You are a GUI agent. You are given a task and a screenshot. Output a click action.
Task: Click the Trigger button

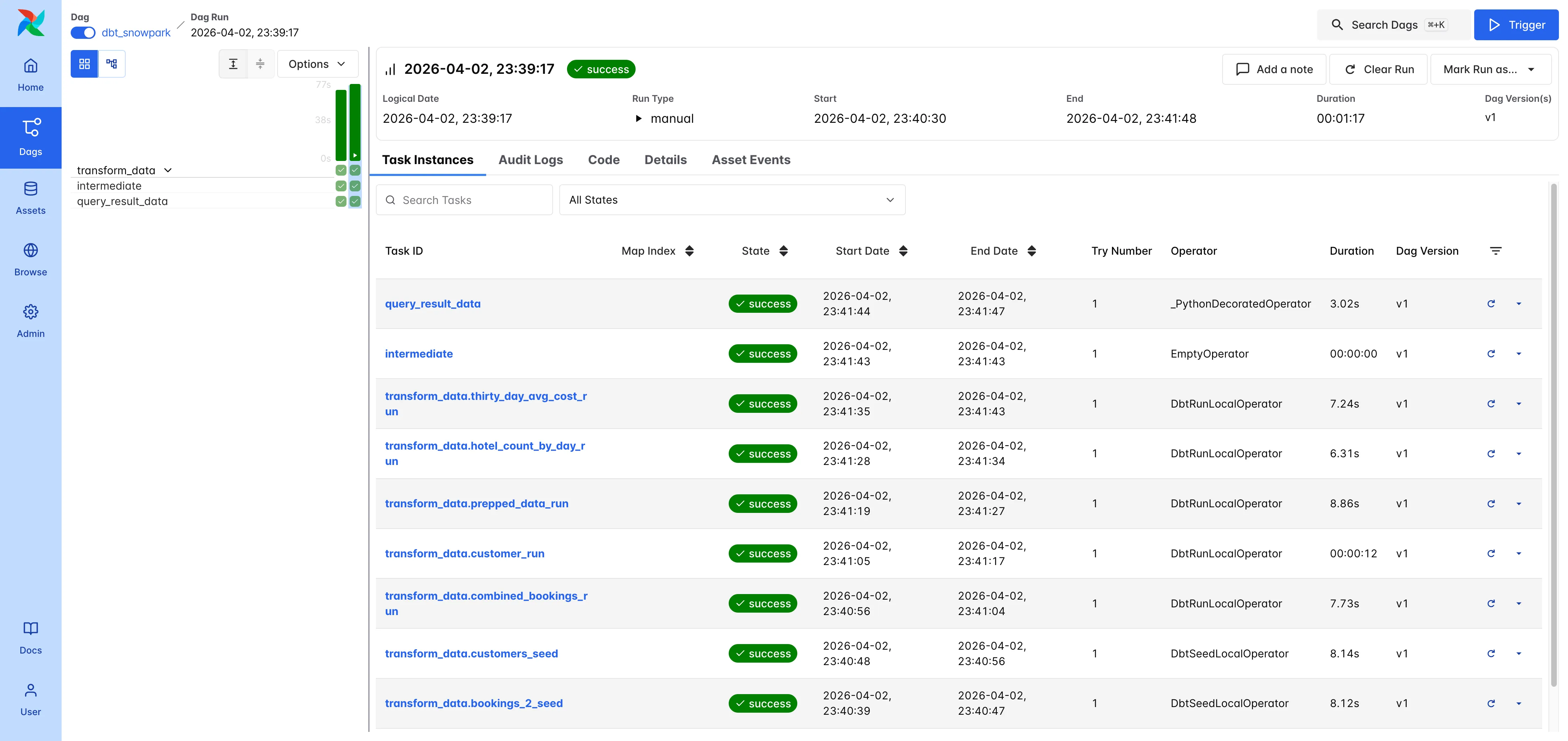pos(1515,25)
